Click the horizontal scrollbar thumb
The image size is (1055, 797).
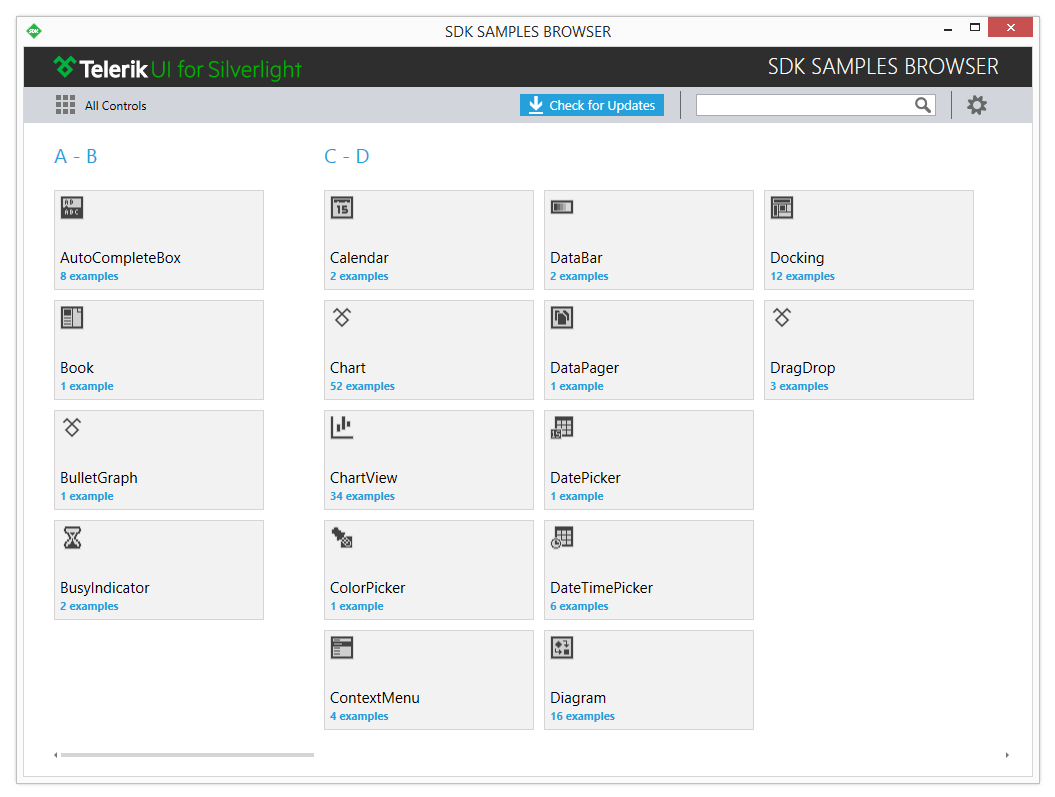click(187, 755)
